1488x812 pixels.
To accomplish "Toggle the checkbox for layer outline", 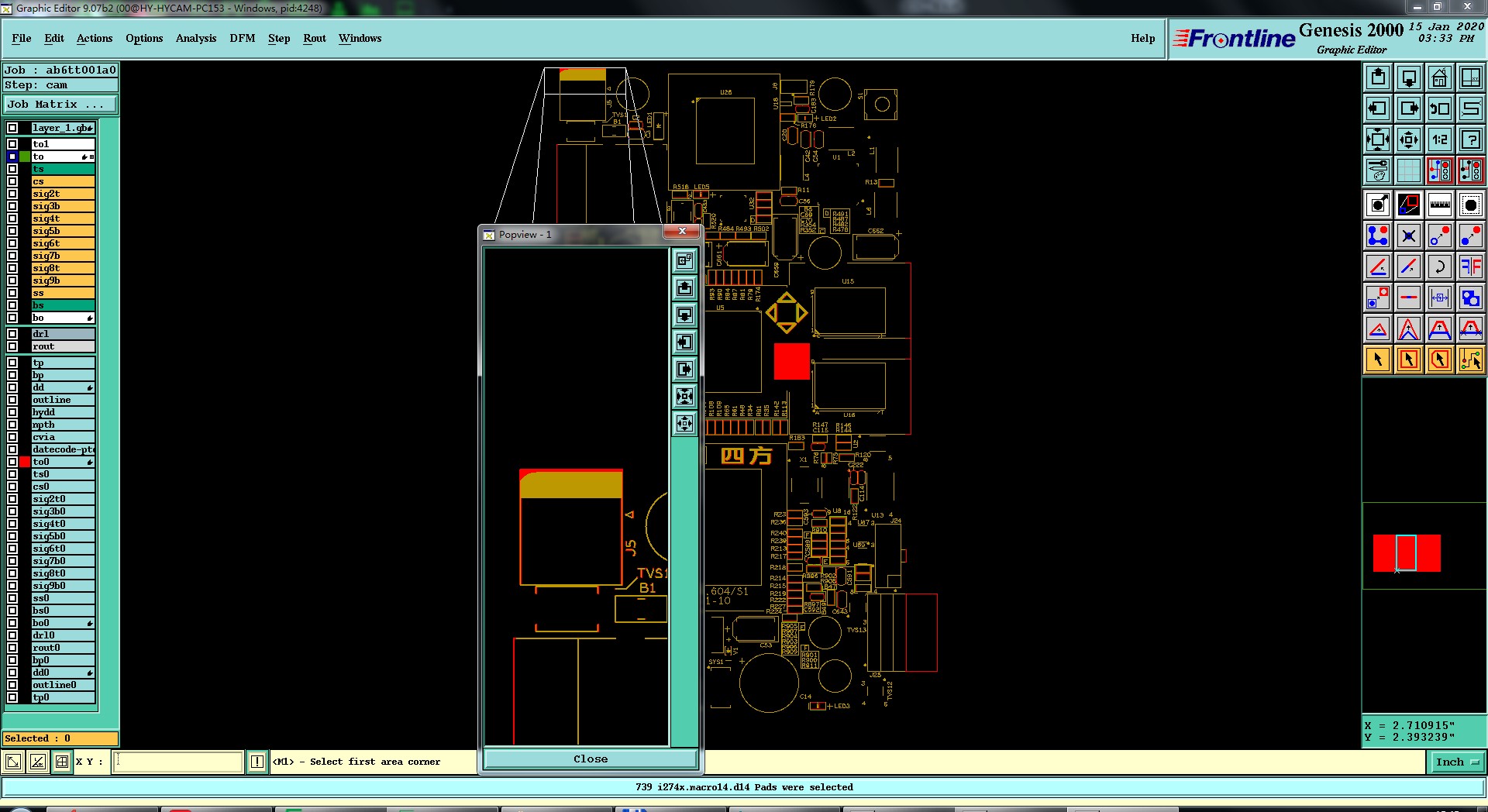I will pyautogui.click(x=12, y=400).
